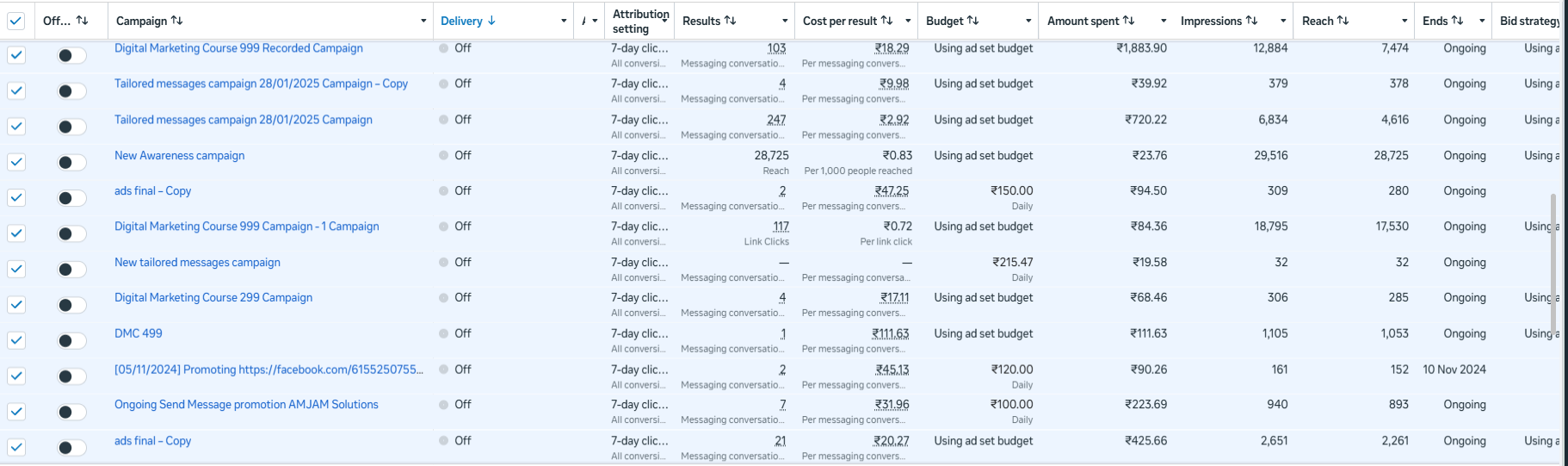Turn on Ongoing Send Message promotion toggle

71,412
